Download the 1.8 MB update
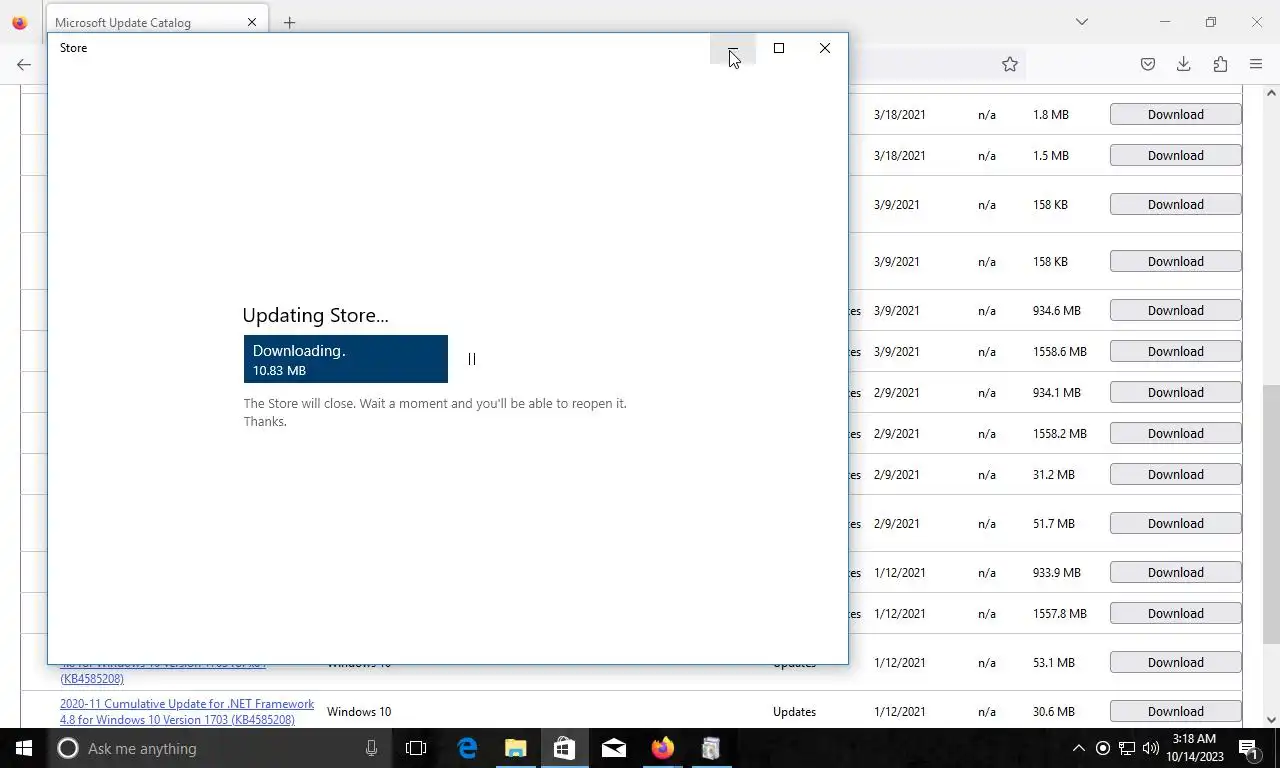 tap(1175, 114)
